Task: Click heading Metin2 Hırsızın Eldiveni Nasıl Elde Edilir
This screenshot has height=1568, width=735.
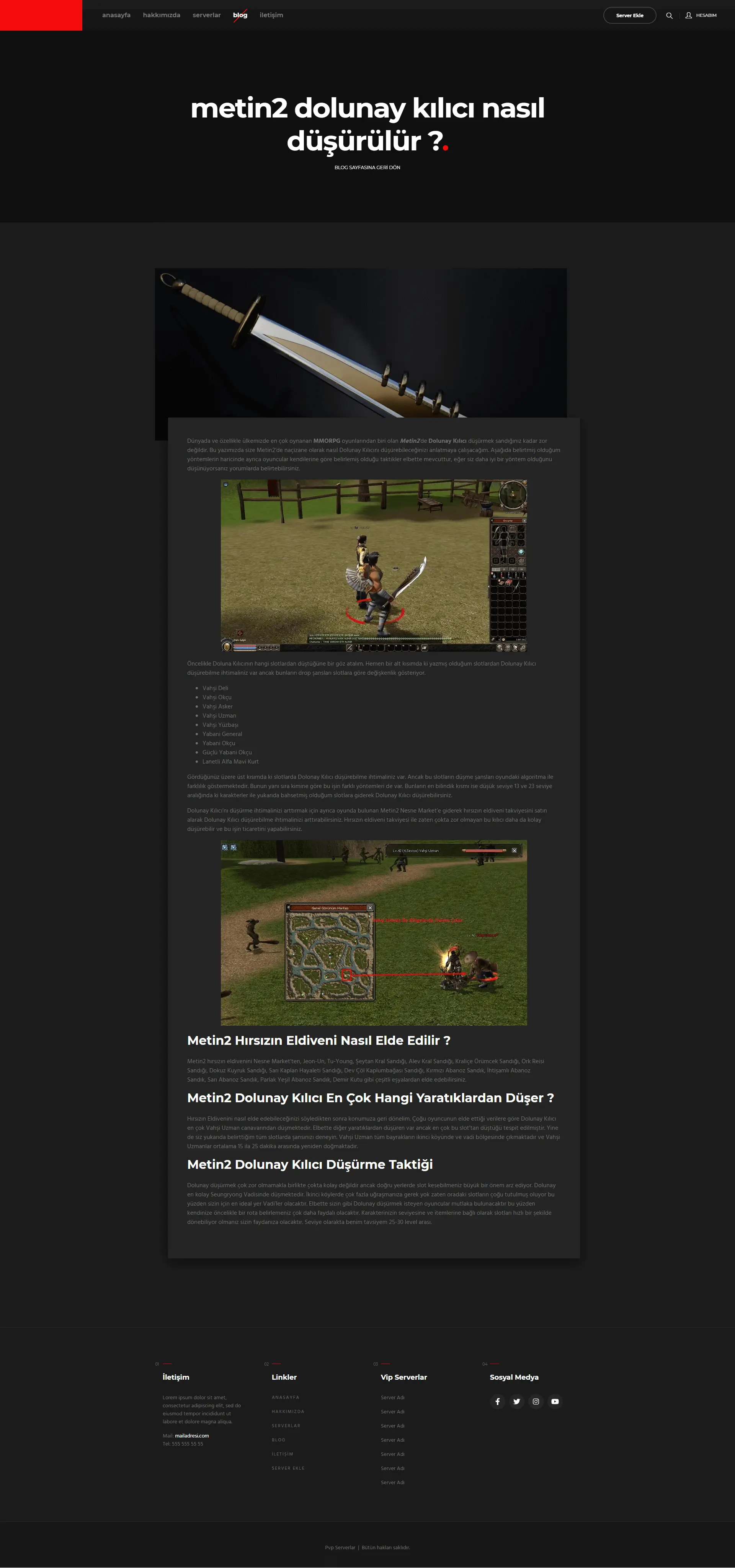Action: [318, 1040]
